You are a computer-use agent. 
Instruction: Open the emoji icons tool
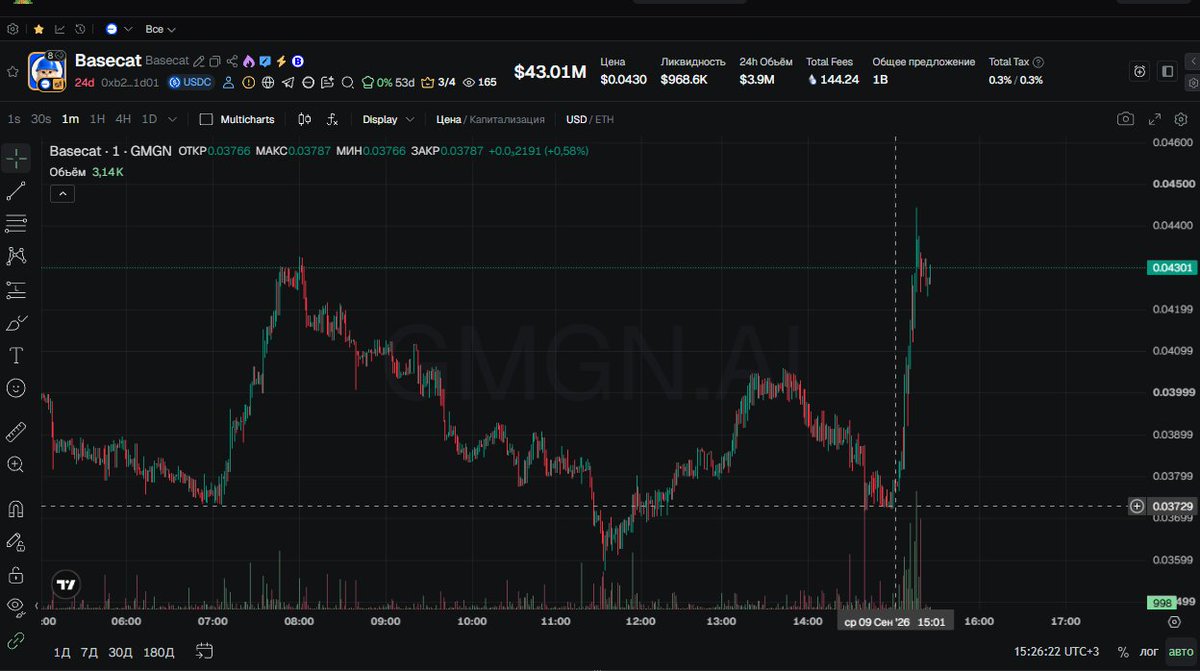point(16,387)
